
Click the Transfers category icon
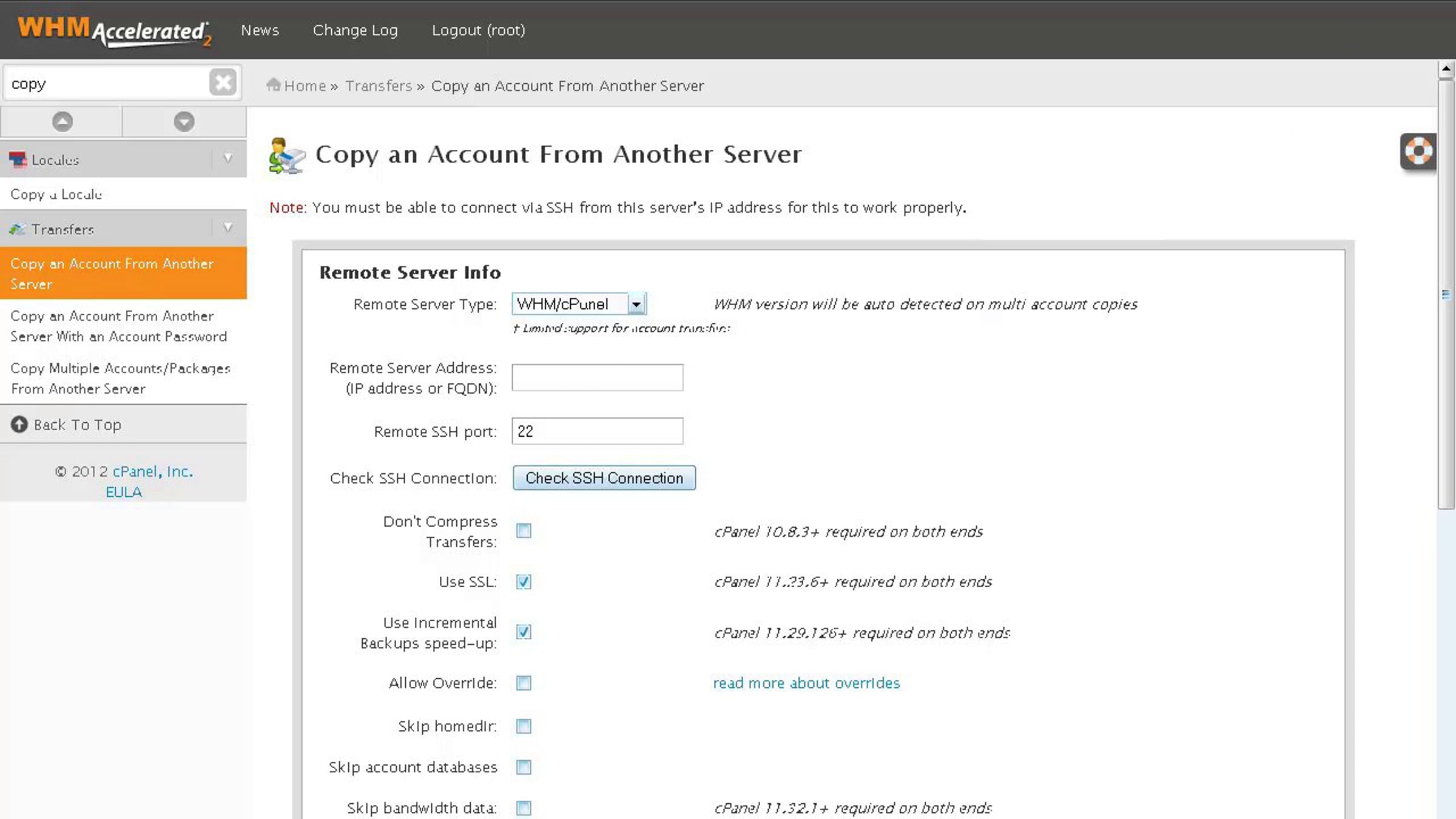[x=18, y=229]
